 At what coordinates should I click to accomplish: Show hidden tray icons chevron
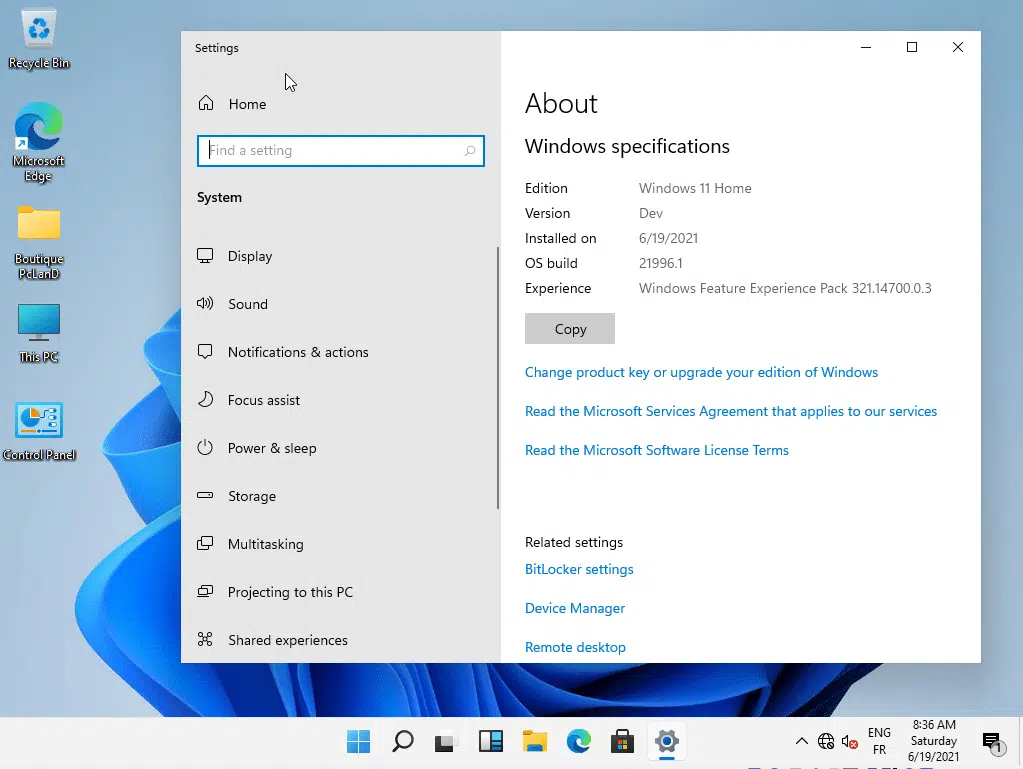(802, 742)
